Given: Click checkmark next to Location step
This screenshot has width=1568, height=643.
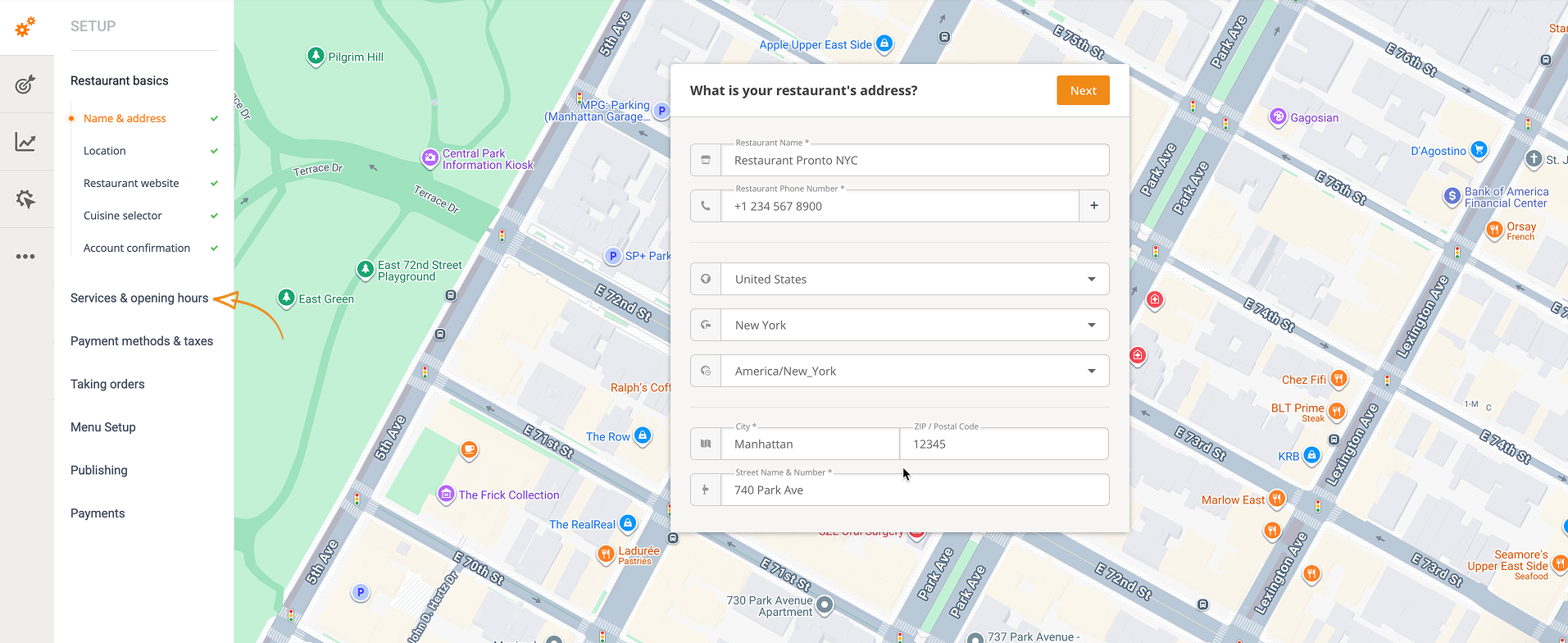Looking at the screenshot, I should click(x=214, y=151).
